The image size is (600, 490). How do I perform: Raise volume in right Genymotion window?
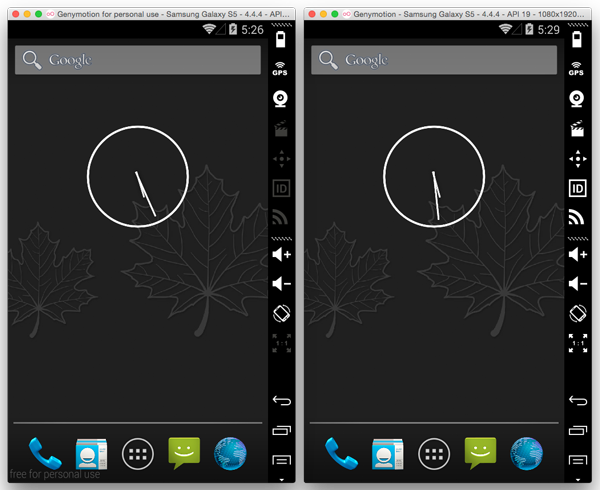pyautogui.click(x=578, y=254)
